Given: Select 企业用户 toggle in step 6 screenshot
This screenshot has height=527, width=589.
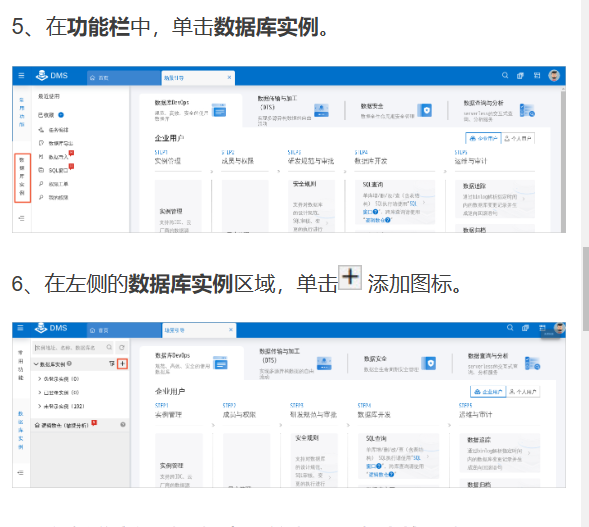Looking at the screenshot, I should click(488, 392).
